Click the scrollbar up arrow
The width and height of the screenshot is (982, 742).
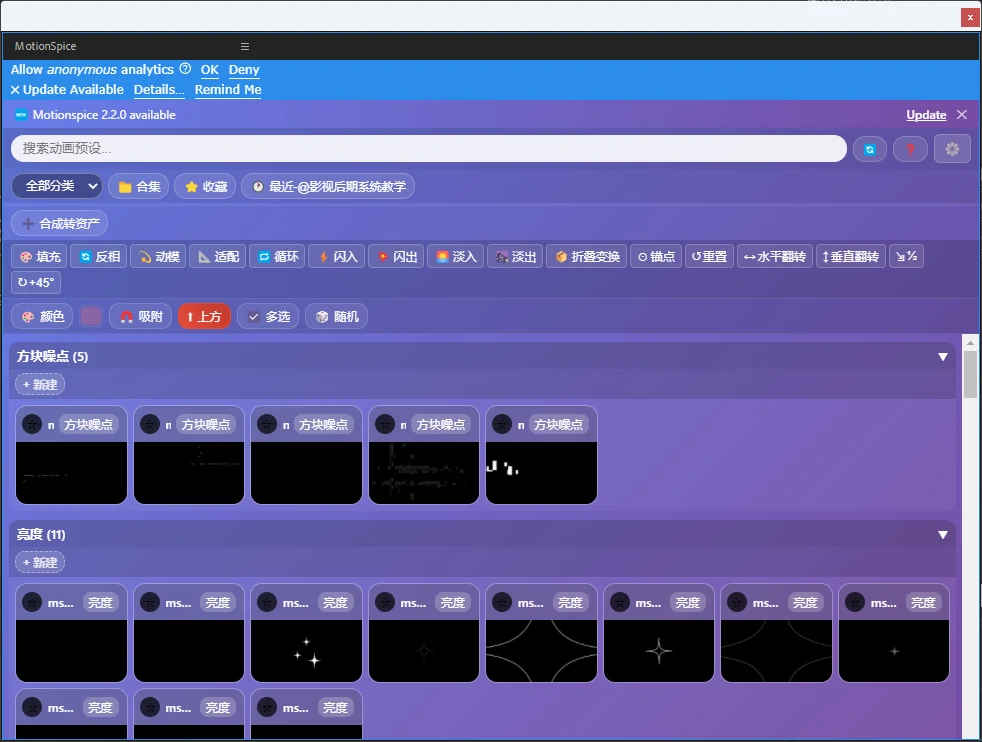pyautogui.click(x=970, y=343)
